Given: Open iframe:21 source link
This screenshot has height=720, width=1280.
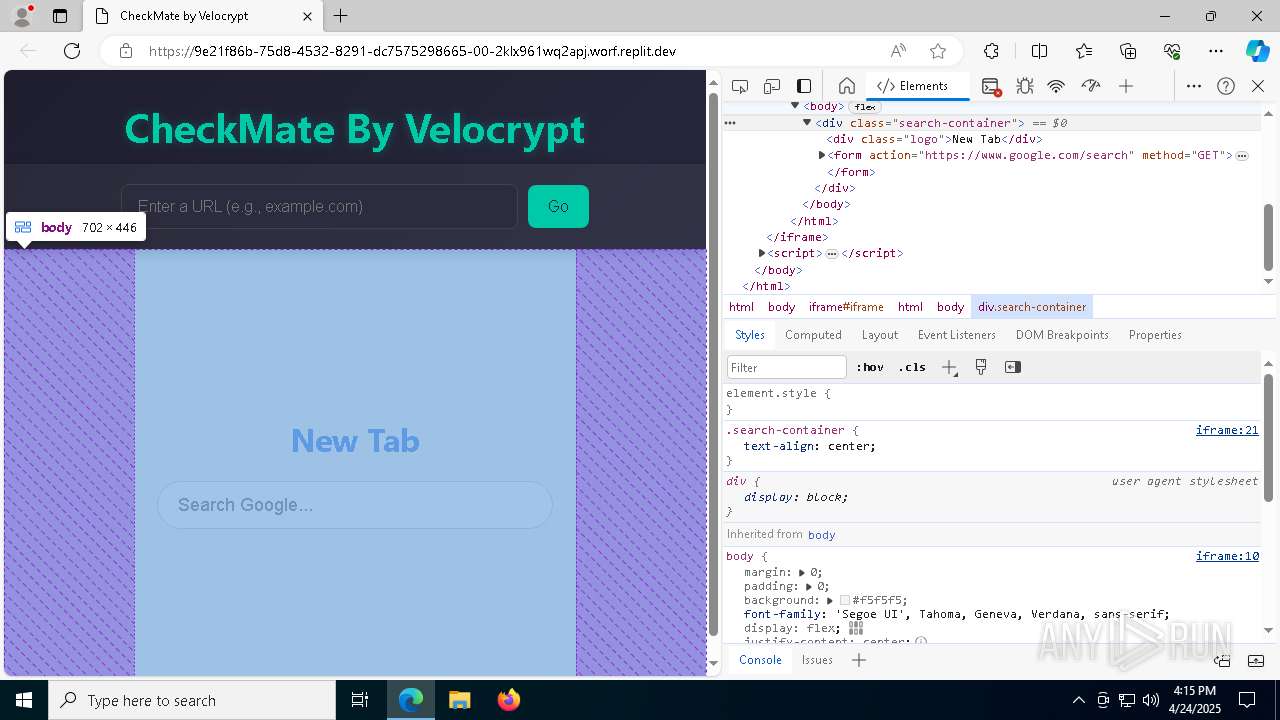Looking at the screenshot, I should coord(1227,430).
